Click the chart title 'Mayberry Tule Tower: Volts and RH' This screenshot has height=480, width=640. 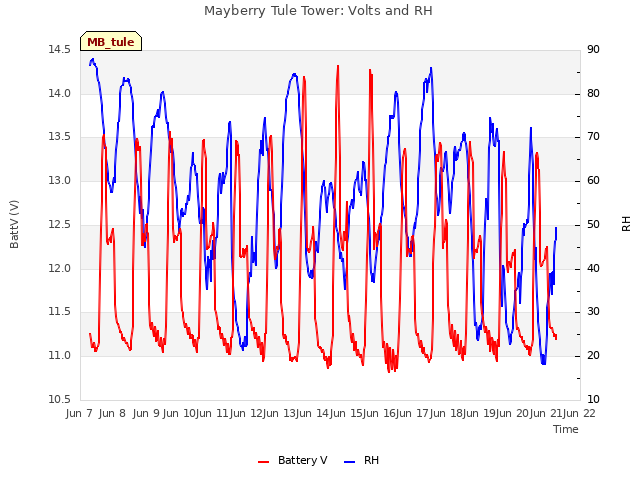click(318, 10)
